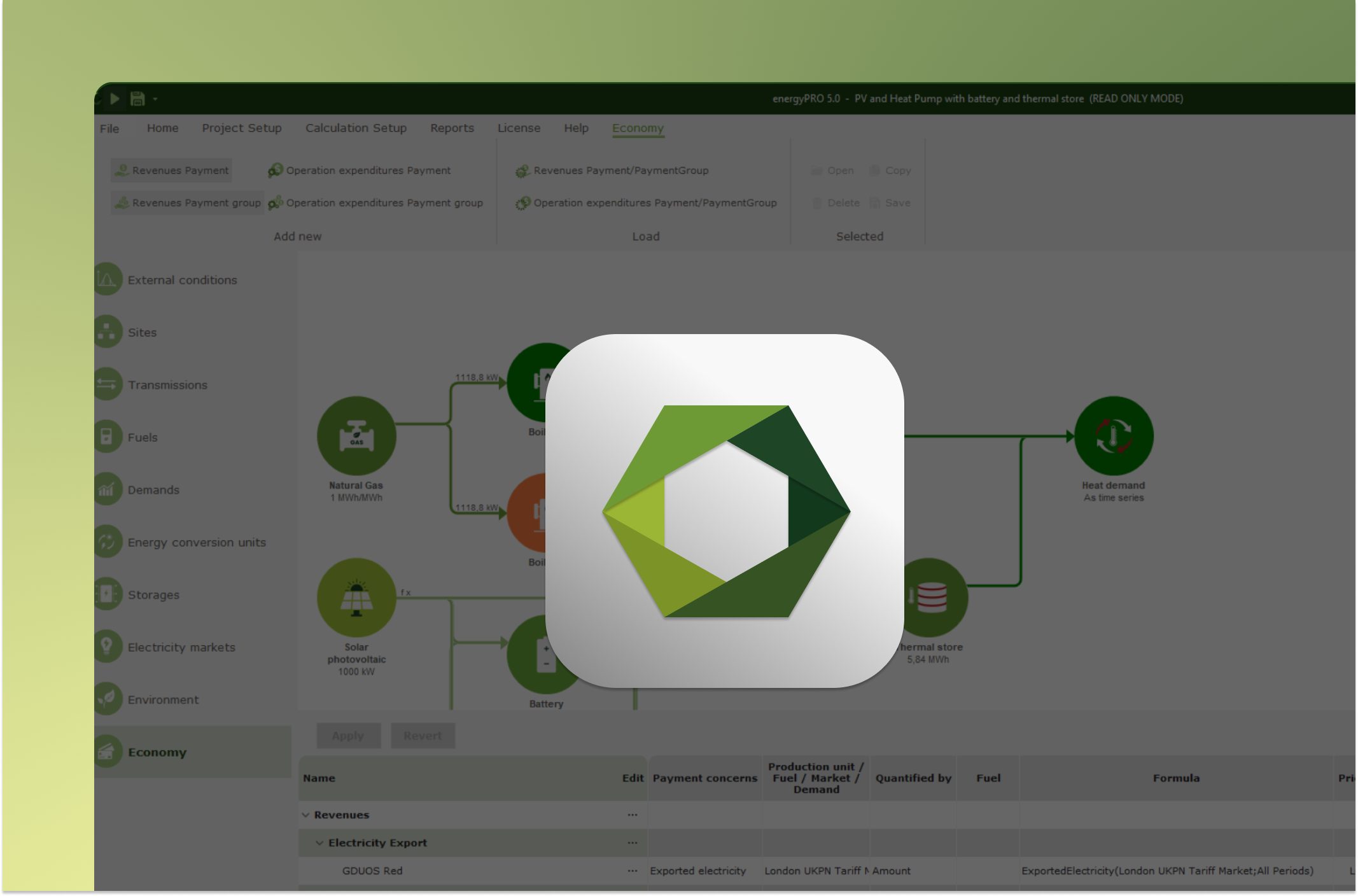This screenshot has height=896, width=1358.
Task: Add a new Revenues Payment group
Action: tap(187, 203)
